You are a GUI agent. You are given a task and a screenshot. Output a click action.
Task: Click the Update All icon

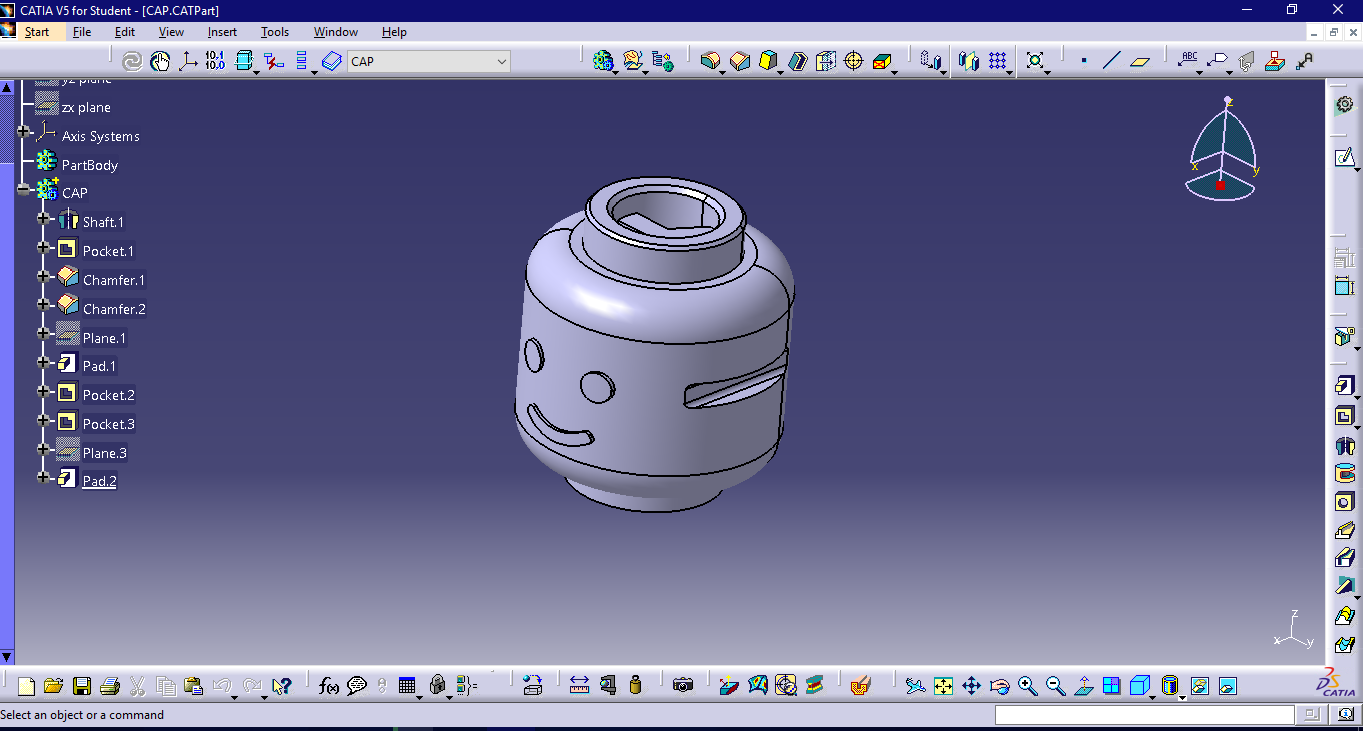tap(132, 61)
